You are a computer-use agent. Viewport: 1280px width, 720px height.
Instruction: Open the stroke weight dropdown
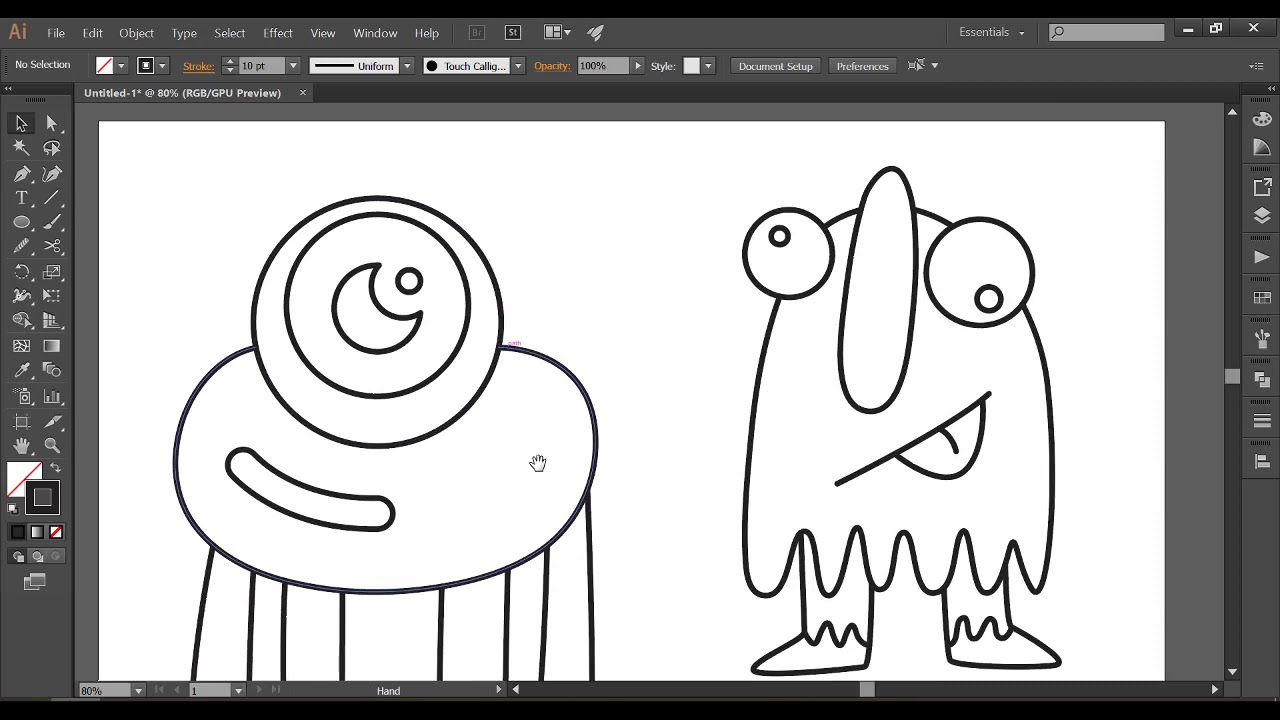tap(293, 66)
